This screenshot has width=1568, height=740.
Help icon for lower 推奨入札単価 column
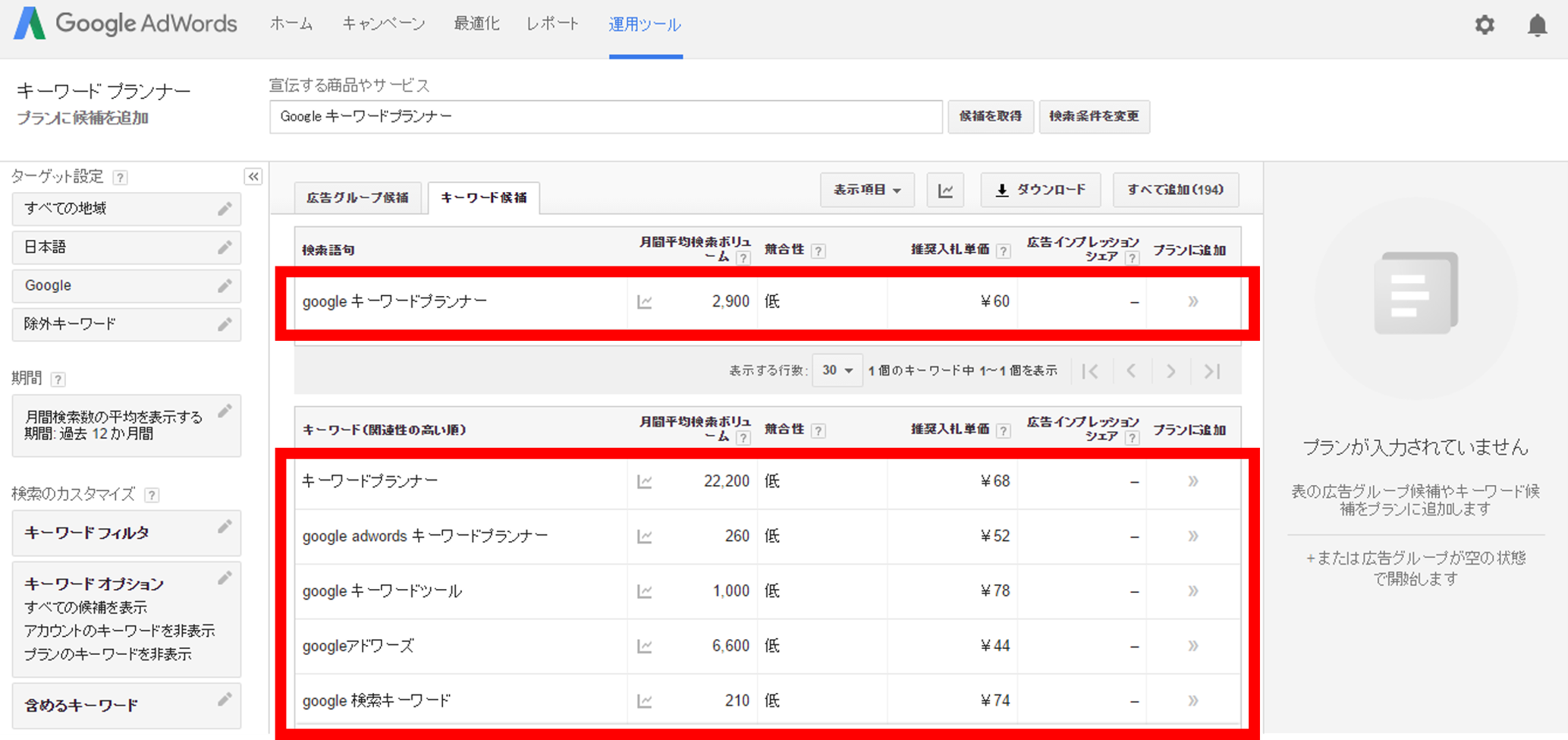1003,431
